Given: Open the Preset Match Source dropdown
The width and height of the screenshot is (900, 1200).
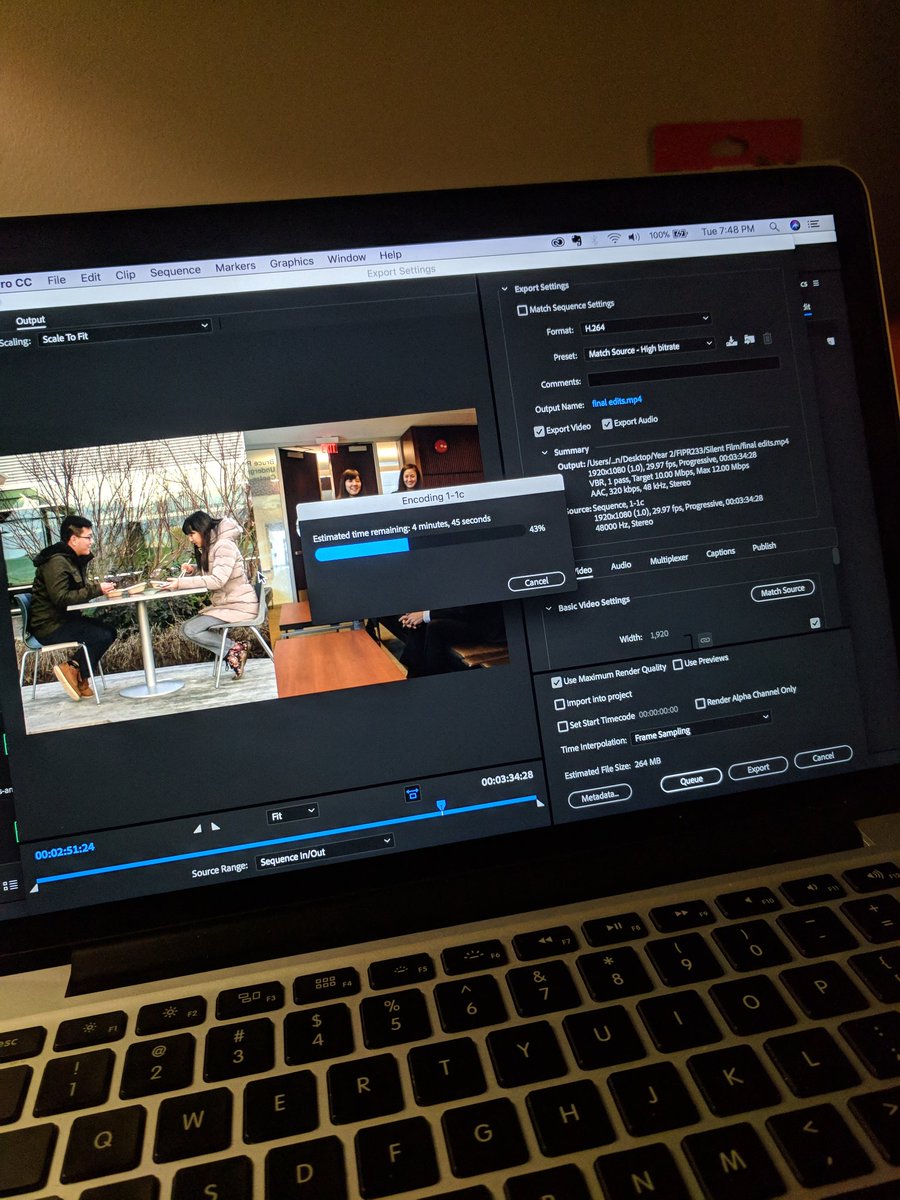Looking at the screenshot, I should coord(649,350).
